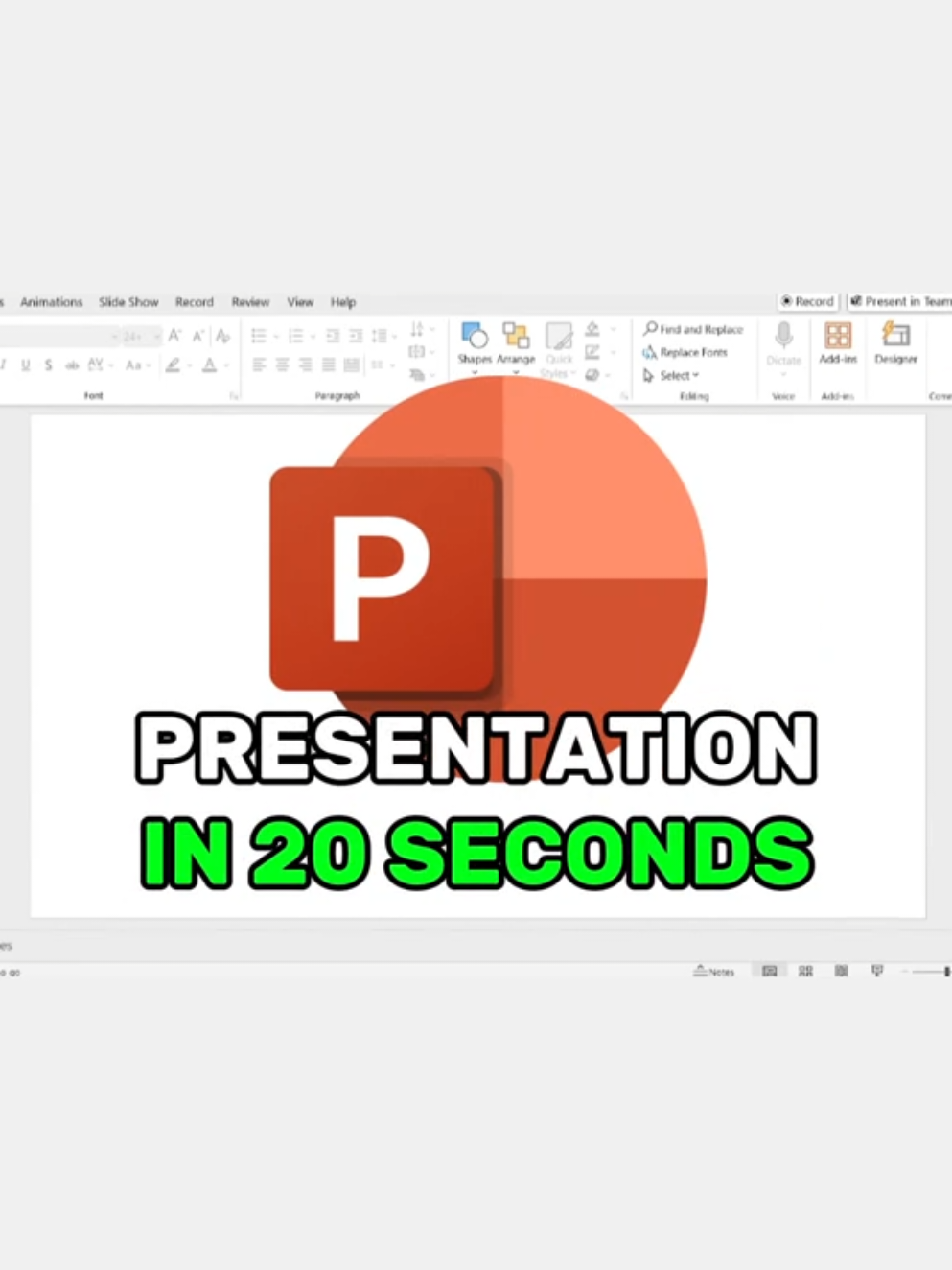Switch to Reading View

(841, 972)
